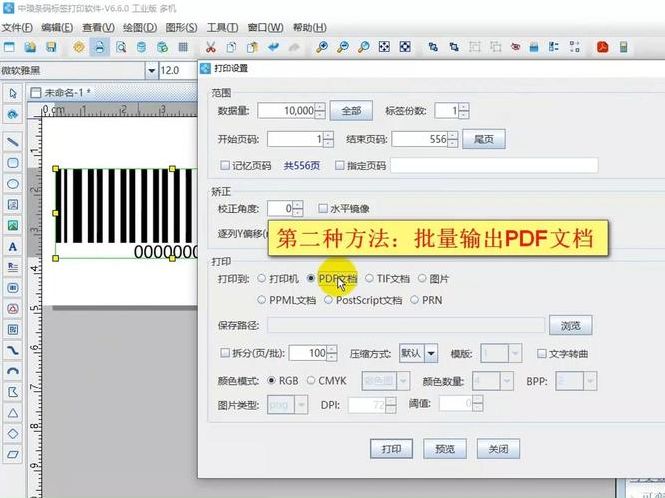
Task: Open the font name dropdown arrow
Action: coord(151,70)
